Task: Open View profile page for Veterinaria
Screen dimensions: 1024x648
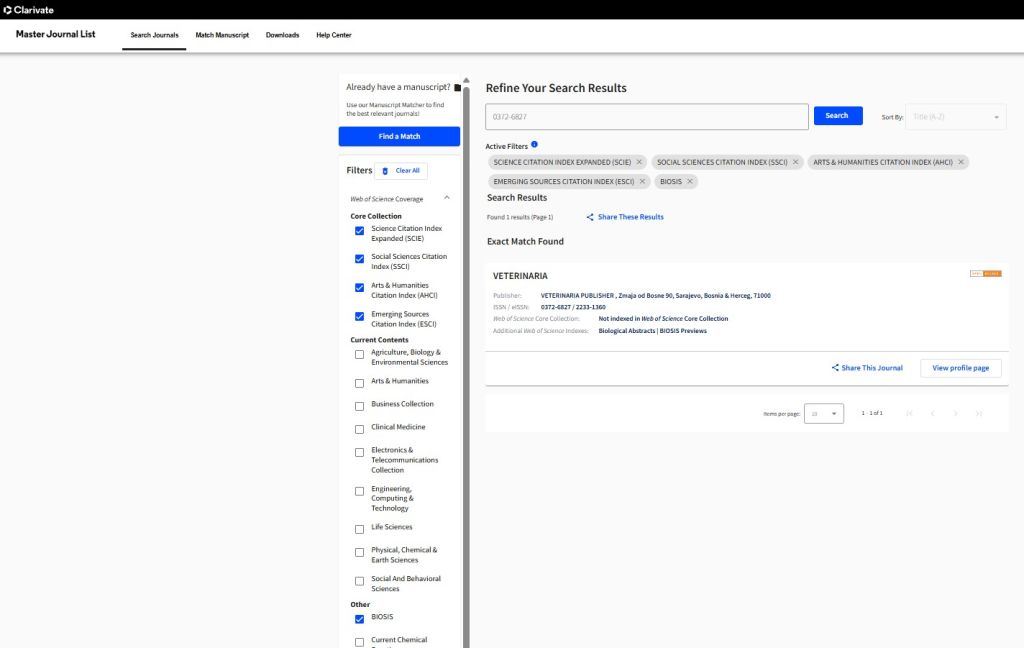Action: click(960, 368)
